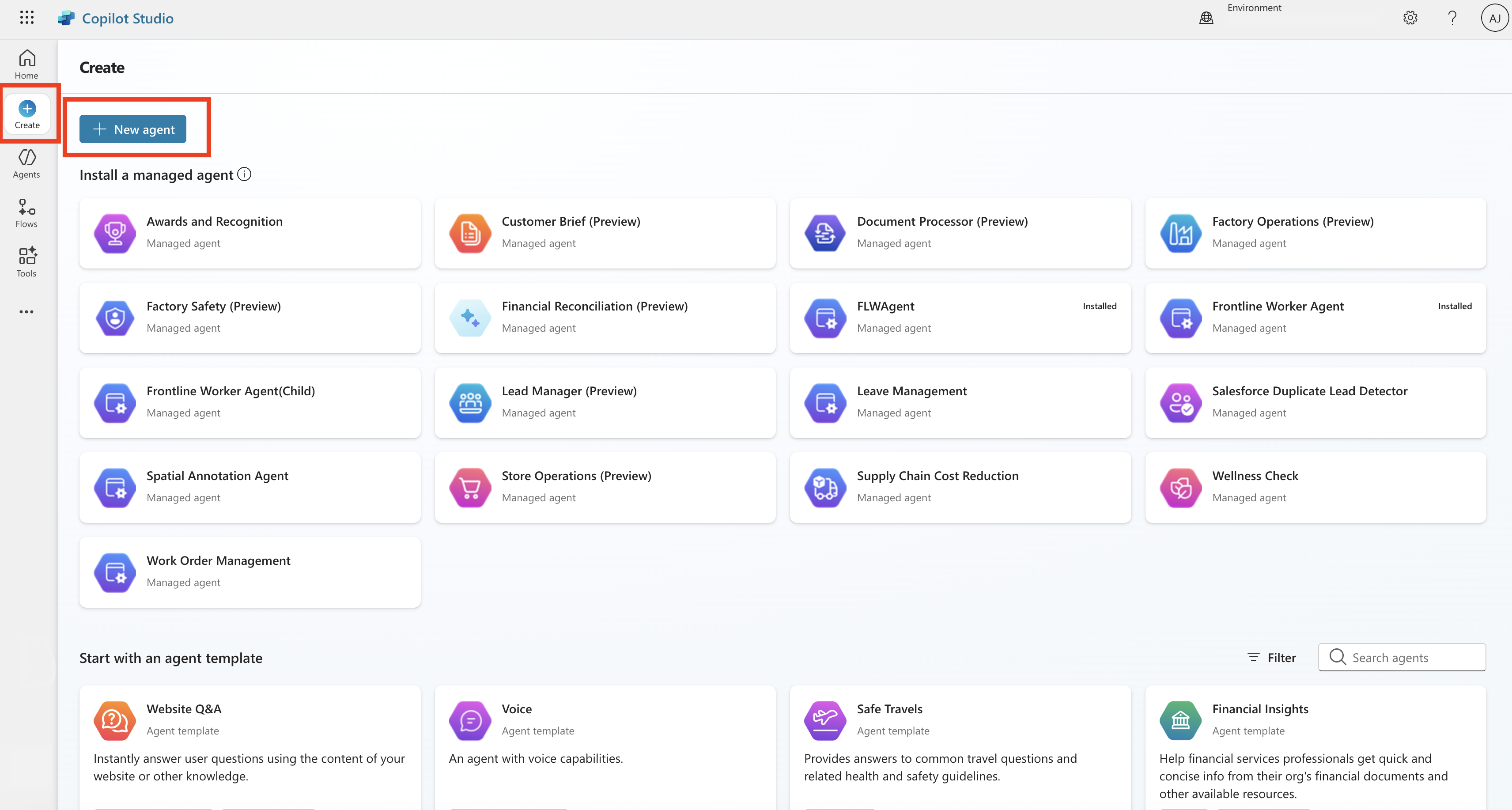The height and width of the screenshot is (810, 1512).
Task: Click the Help question mark icon
Action: 1452,18
